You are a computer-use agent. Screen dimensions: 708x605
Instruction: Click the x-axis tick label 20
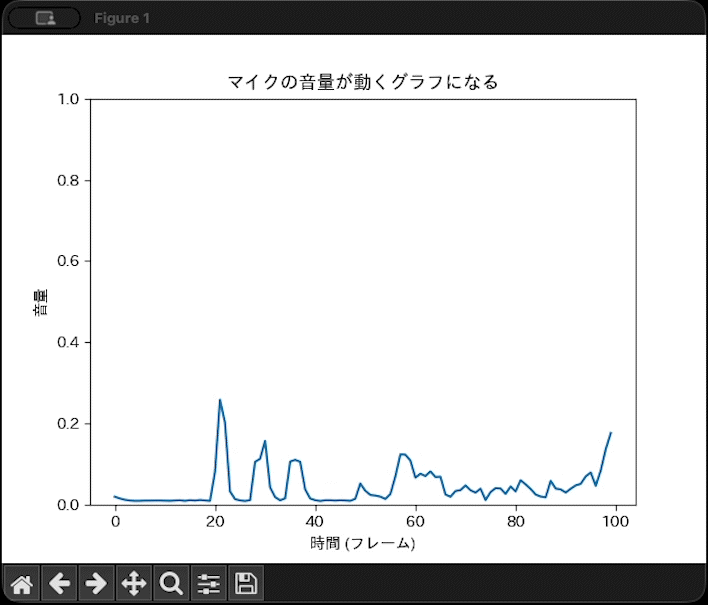click(215, 521)
